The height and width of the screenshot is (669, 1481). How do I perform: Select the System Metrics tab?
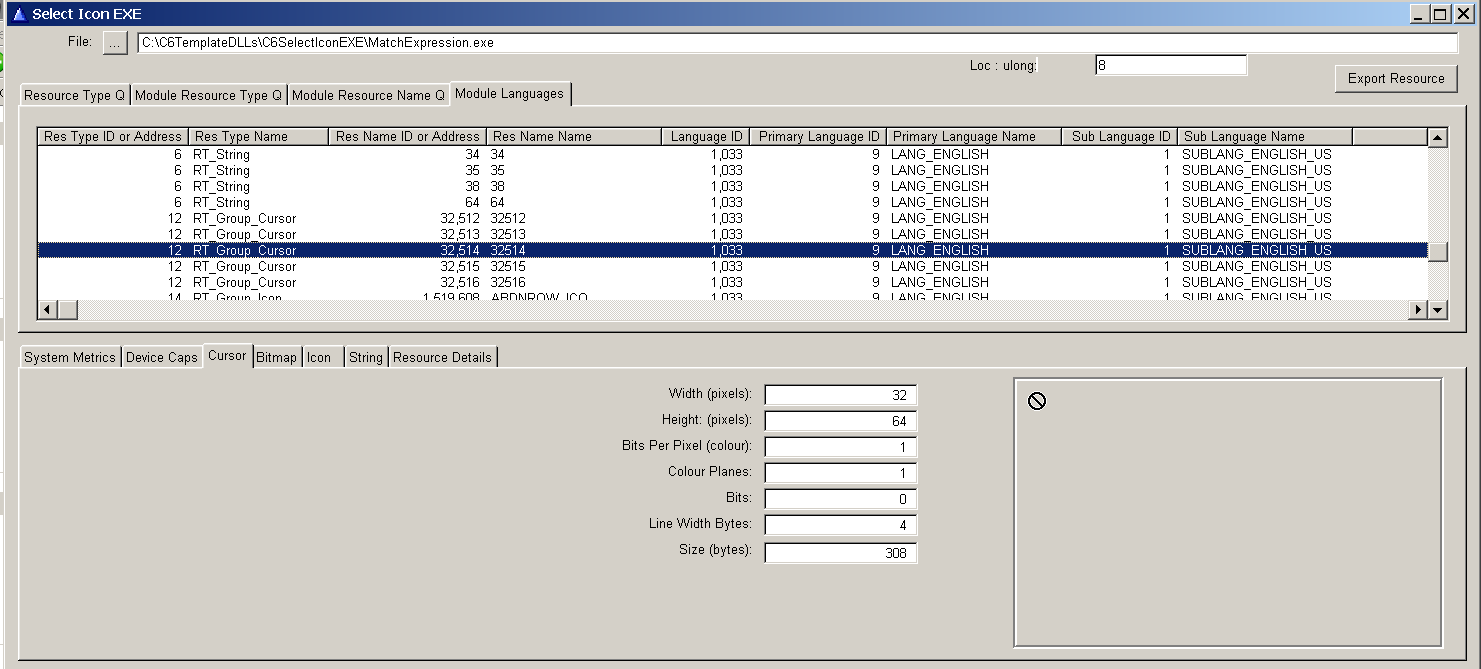(x=70, y=357)
